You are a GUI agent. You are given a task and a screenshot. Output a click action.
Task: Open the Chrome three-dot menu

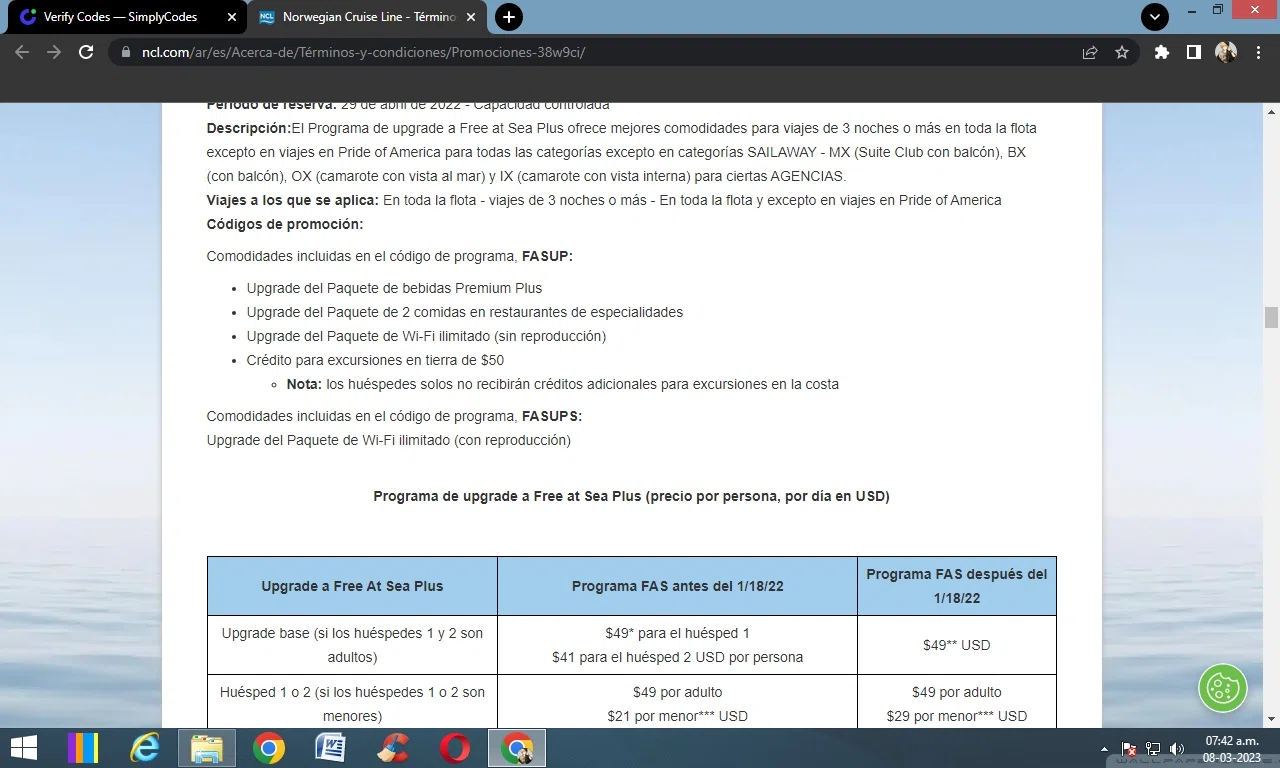(x=1258, y=52)
